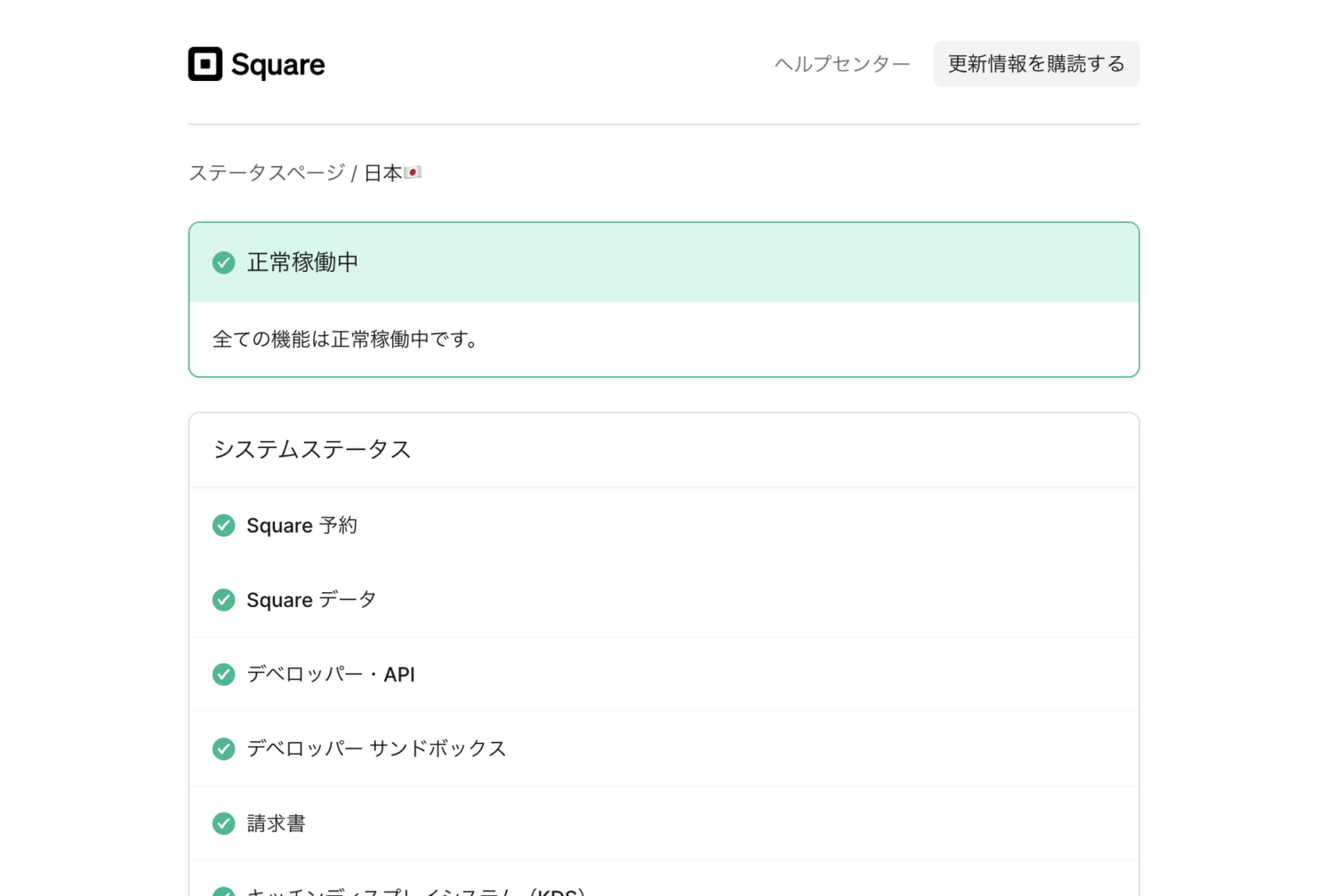Click the status icon for Square データ
Screen dimensions: 1334x896
[223, 599]
